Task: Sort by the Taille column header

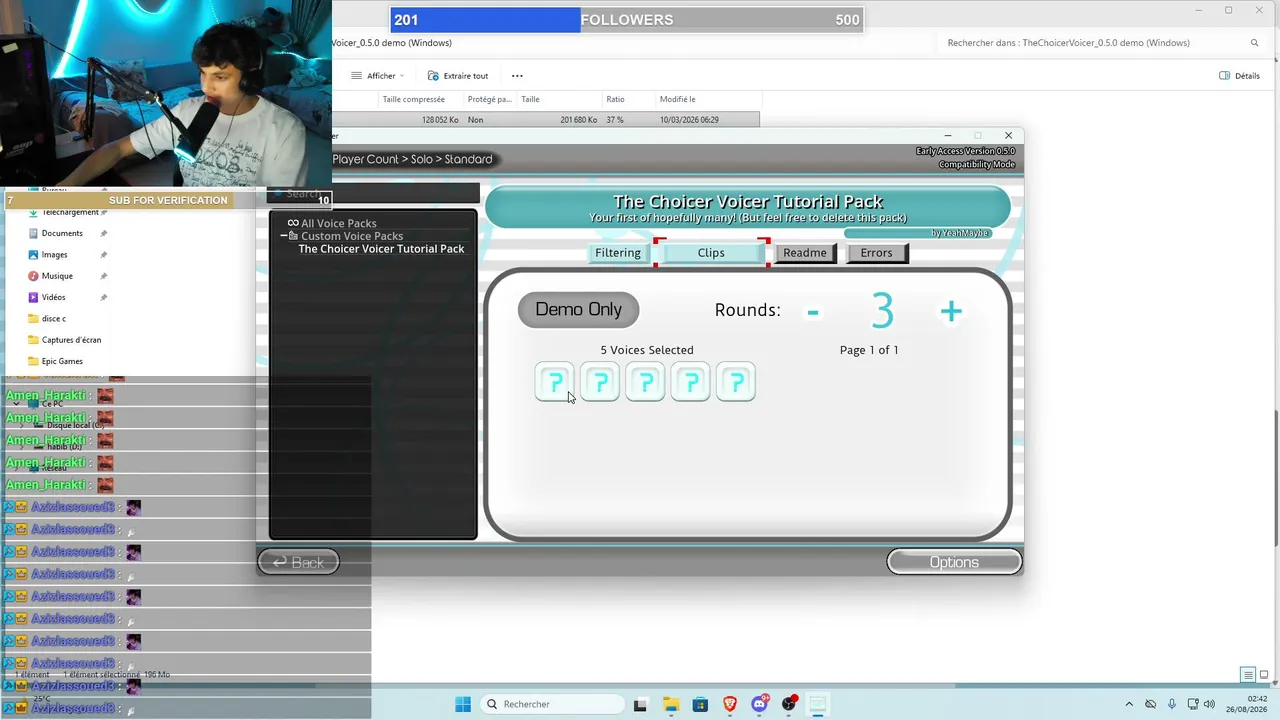Action: 530,100
